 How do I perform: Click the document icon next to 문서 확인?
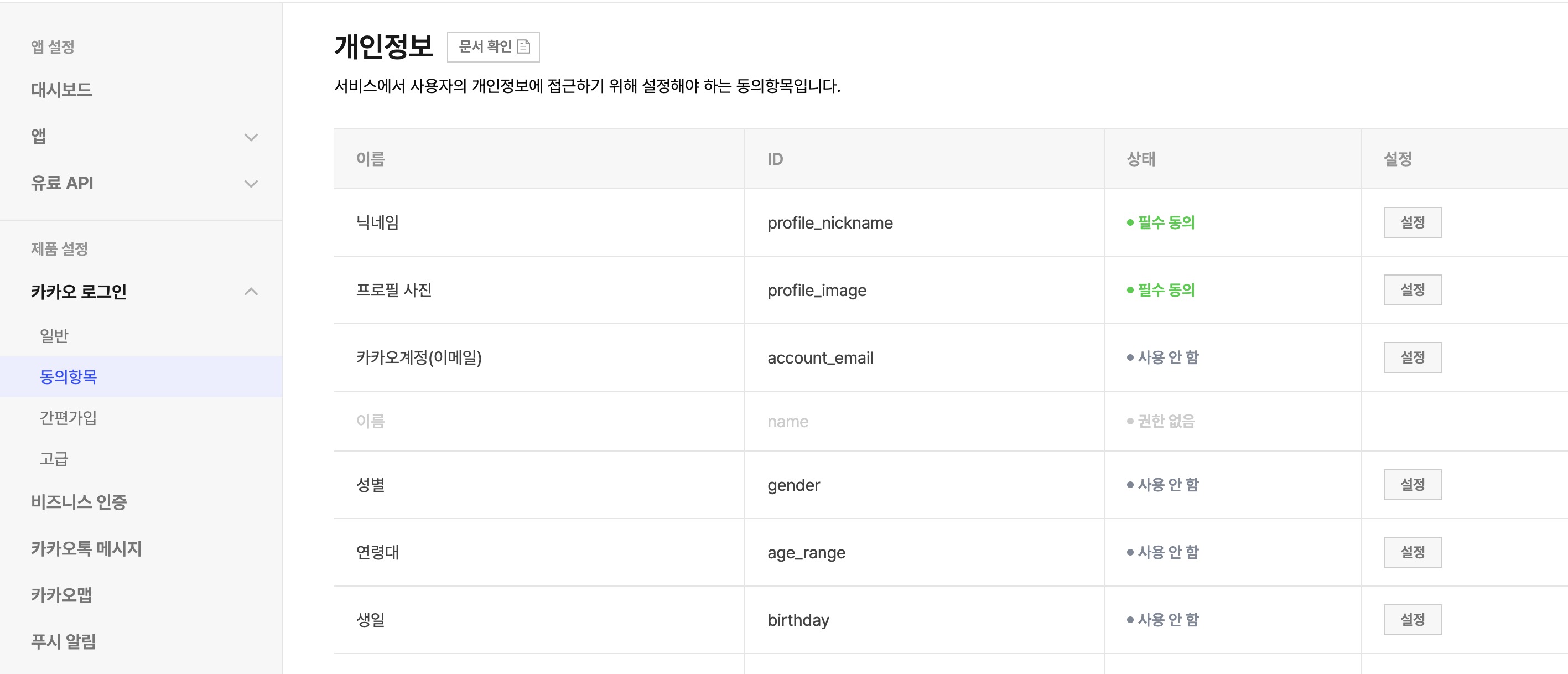point(523,46)
